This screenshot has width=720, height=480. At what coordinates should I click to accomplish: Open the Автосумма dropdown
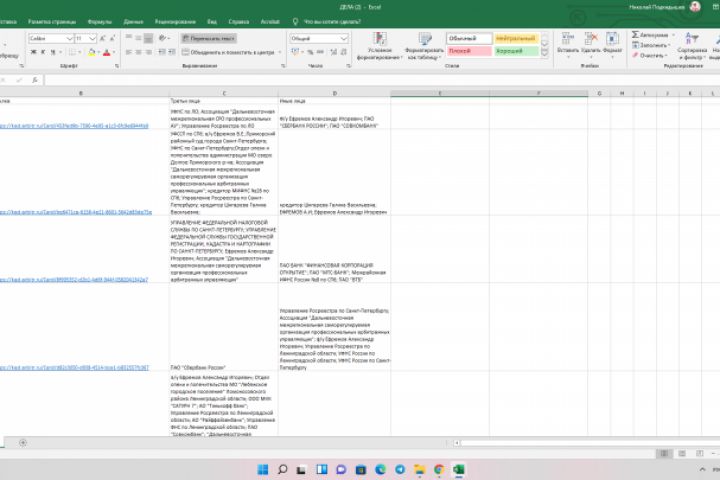tap(674, 35)
